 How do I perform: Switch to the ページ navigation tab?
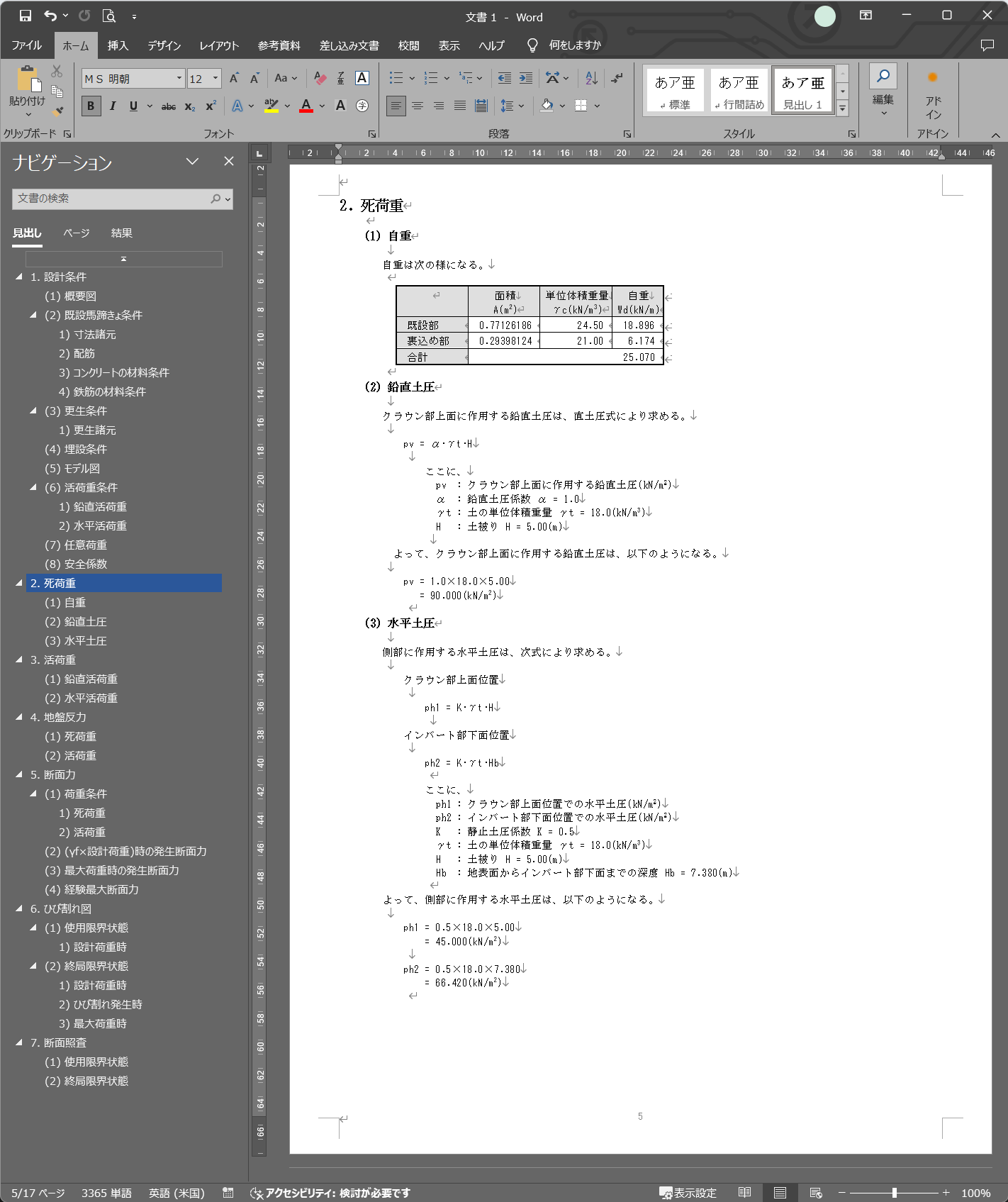pyautogui.click(x=77, y=233)
